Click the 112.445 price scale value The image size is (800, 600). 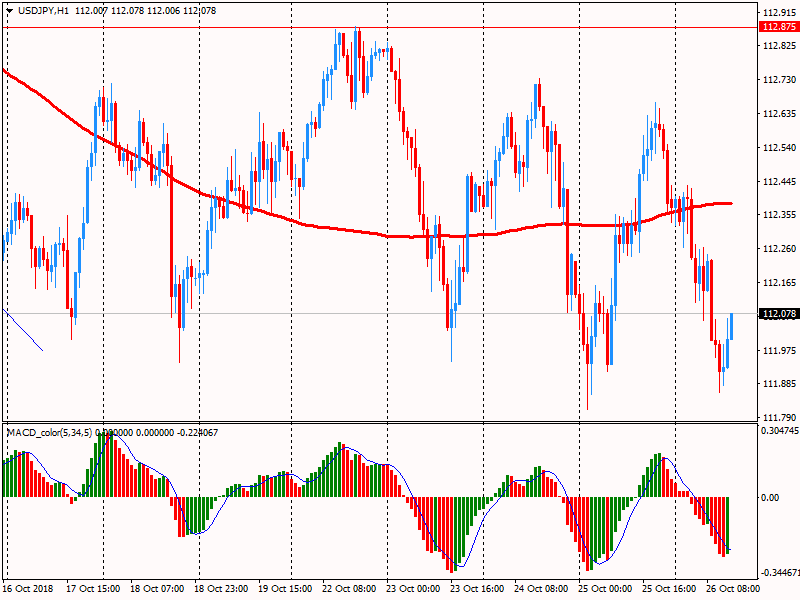pyautogui.click(x=779, y=182)
